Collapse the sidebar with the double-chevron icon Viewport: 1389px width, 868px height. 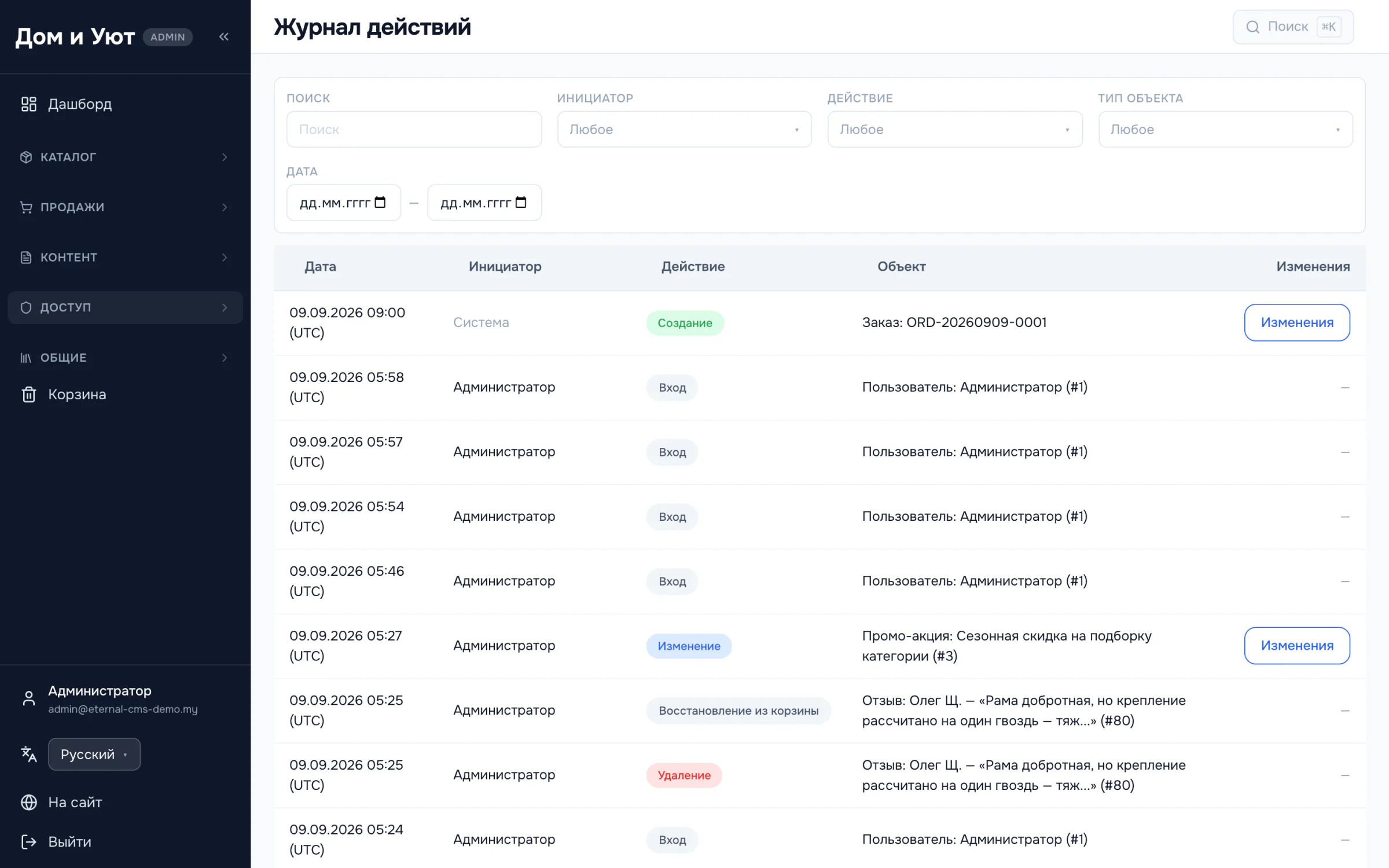click(x=224, y=37)
